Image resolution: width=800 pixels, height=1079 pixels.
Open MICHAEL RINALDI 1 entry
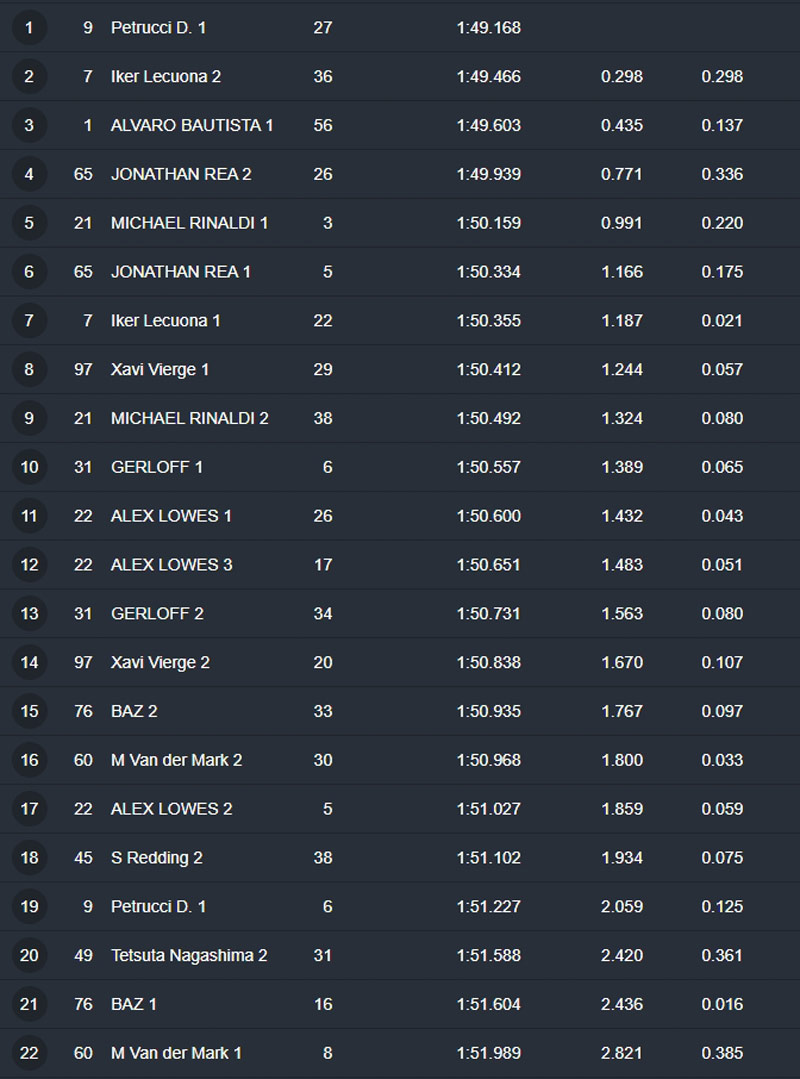[x=189, y=223]
